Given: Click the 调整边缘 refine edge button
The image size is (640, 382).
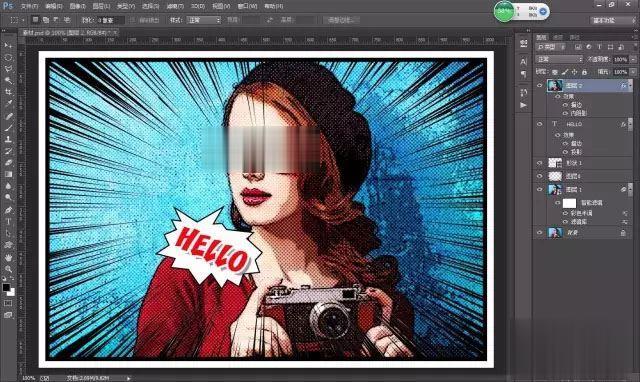Looking at the screenshot, I should point(341,20).
